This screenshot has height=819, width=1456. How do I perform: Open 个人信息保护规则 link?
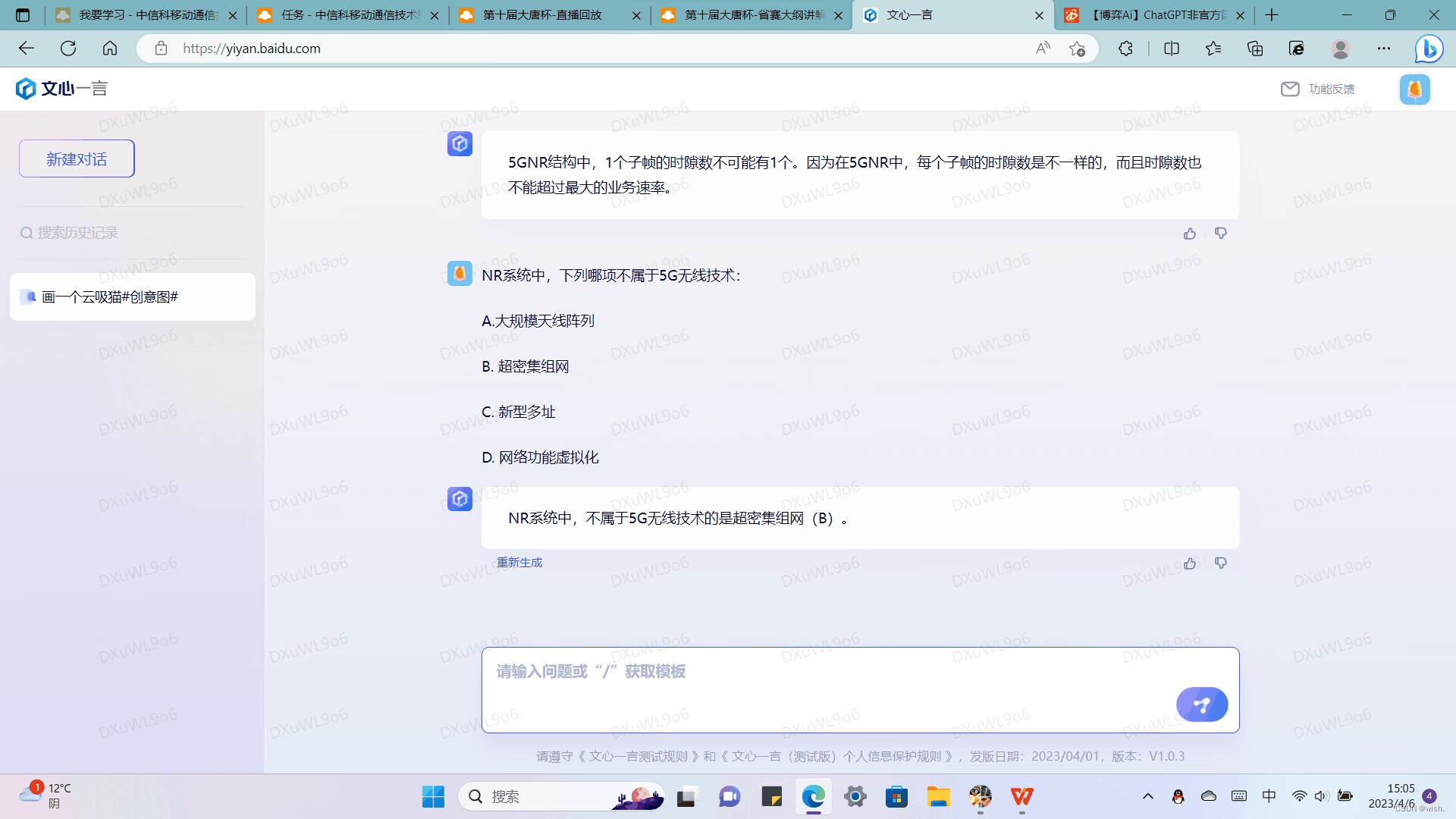[x=836, y=756]
